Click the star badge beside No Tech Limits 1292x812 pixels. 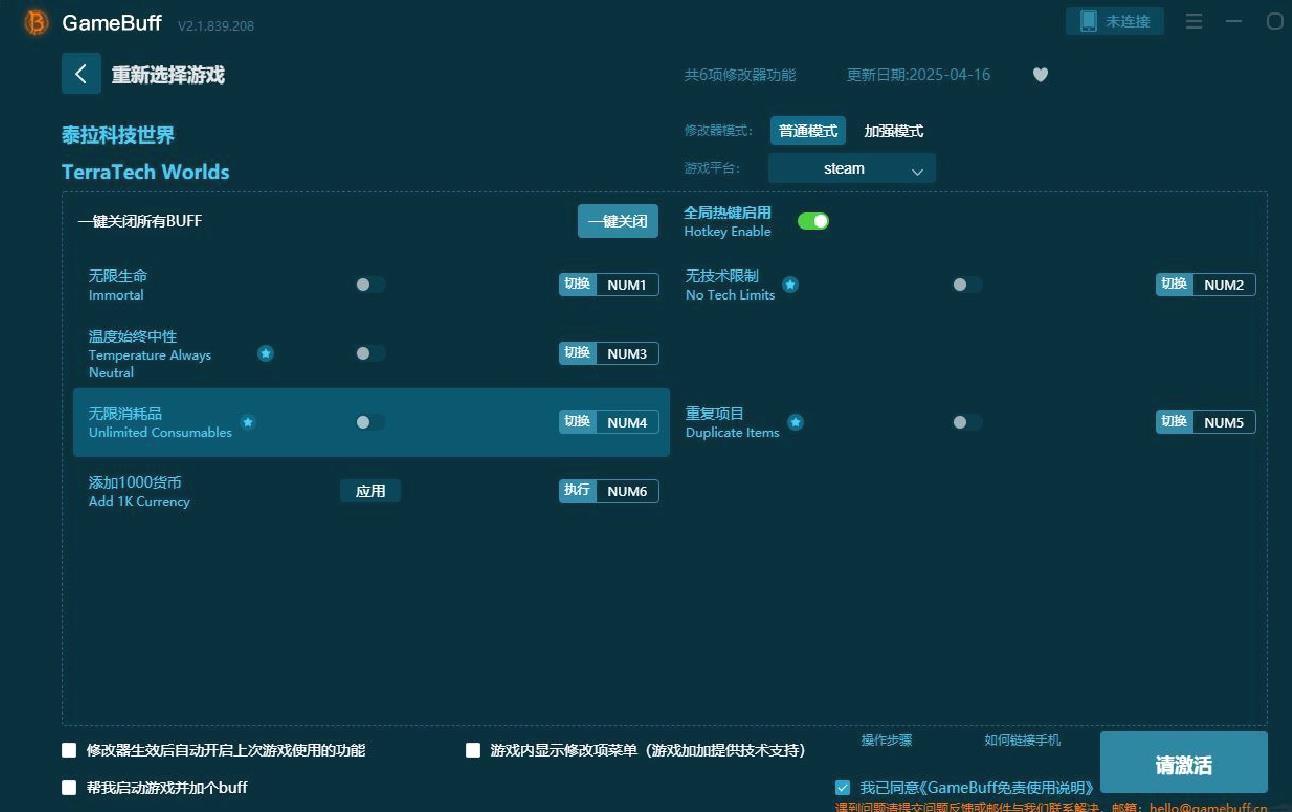coord(790,285)
